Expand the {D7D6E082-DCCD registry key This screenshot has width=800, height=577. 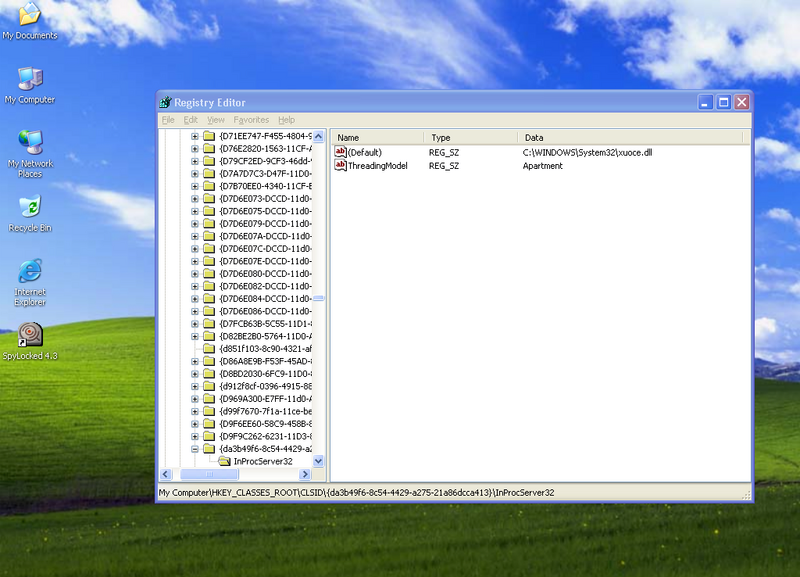195,286
